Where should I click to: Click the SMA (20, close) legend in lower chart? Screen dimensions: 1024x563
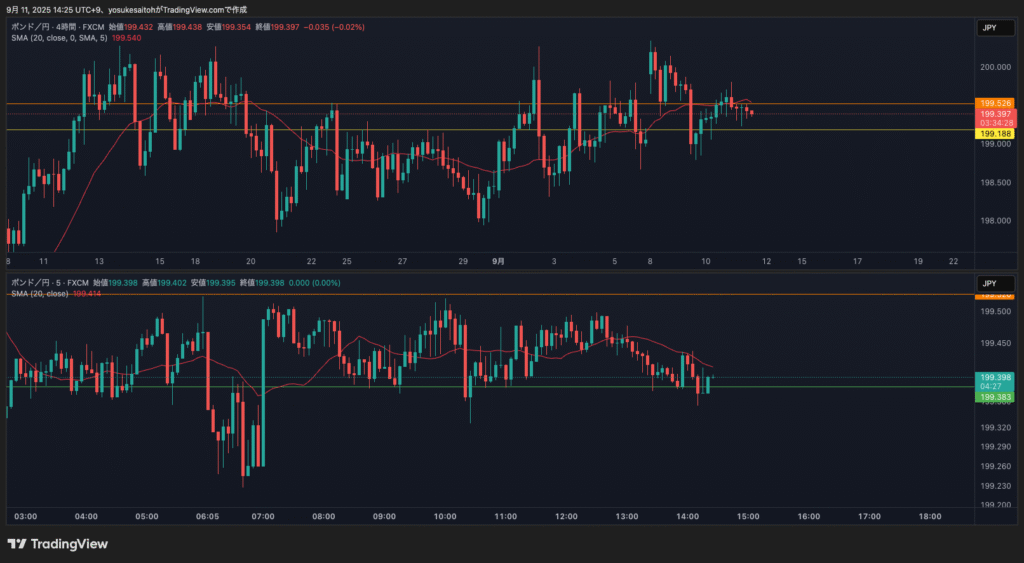[x=40, y=293]
